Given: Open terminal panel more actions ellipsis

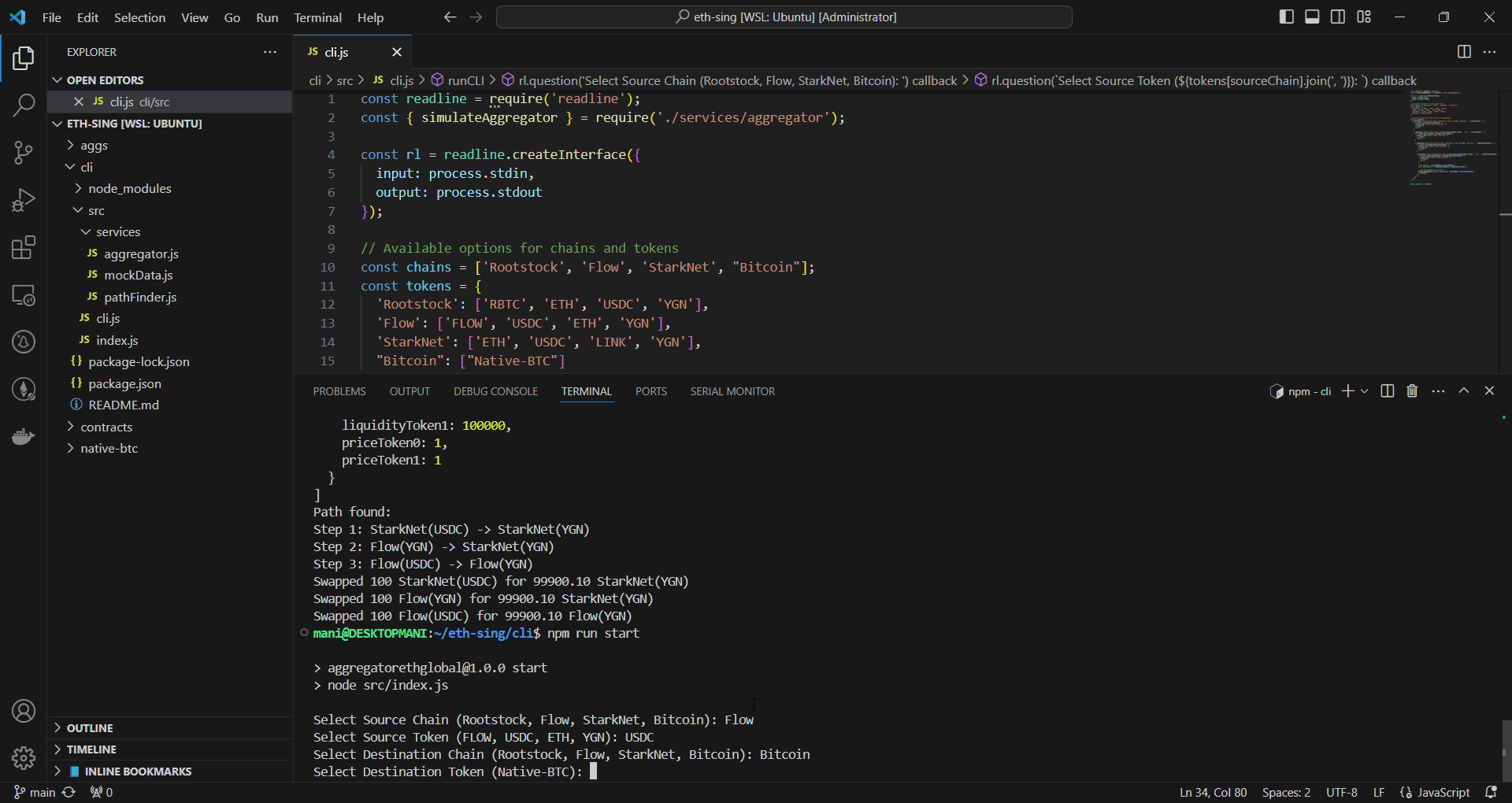Looking at the screenshot, I should pyautogui.click(x=1438, y=391).
